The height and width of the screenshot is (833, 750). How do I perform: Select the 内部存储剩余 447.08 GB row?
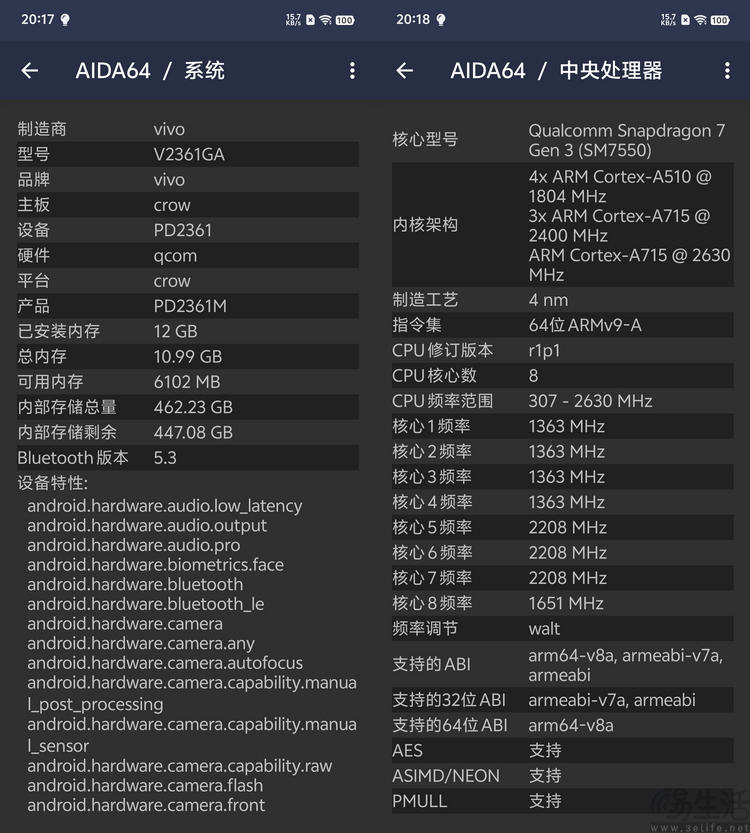pos(188,432)
